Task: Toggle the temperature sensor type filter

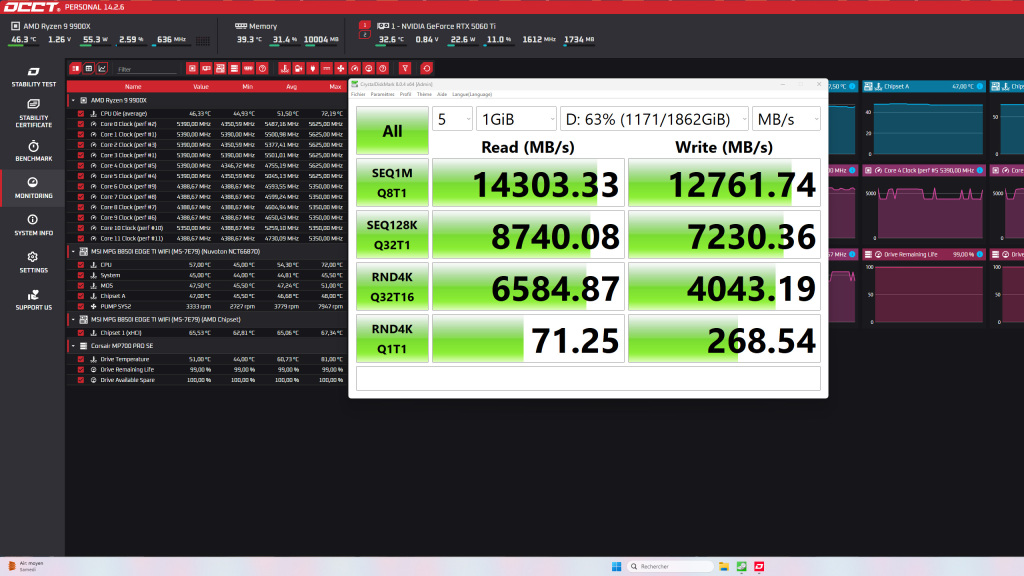Action: pyautogui.click(x=284, y=69)
